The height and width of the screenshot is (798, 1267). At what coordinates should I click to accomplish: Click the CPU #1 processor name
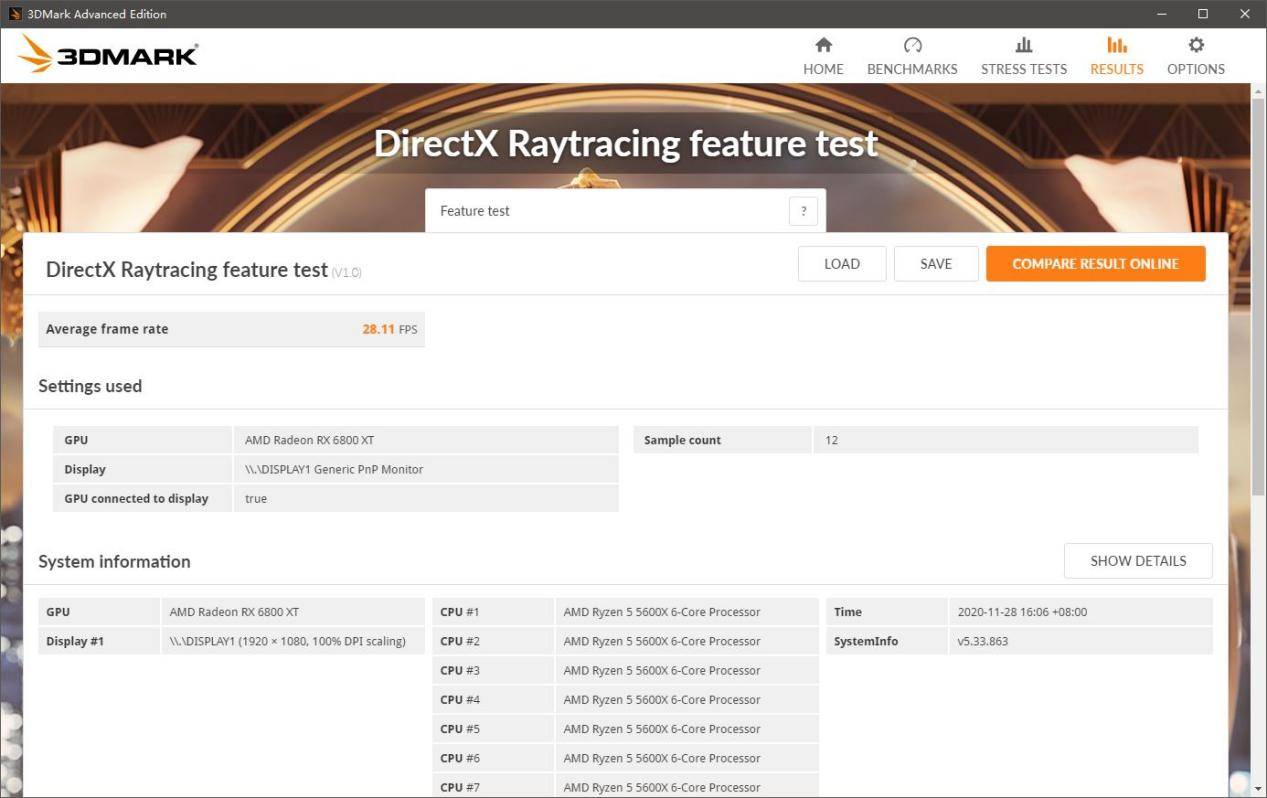pyautogui.click(x=662, y=612)
